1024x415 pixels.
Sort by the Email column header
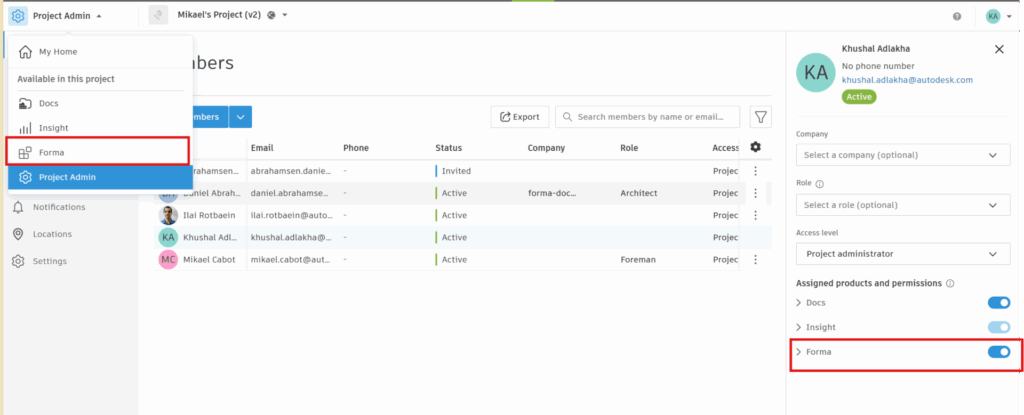pos(262,148)
